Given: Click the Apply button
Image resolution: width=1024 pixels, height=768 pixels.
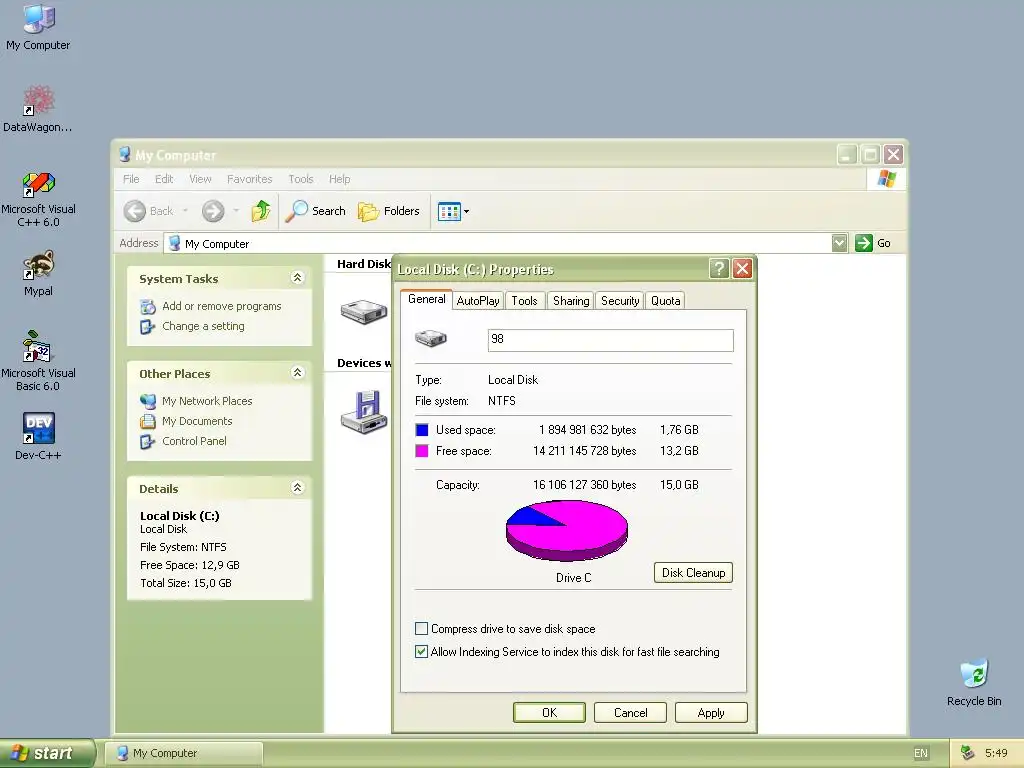Looking at the screenshot, I should [x=711, y=712].
